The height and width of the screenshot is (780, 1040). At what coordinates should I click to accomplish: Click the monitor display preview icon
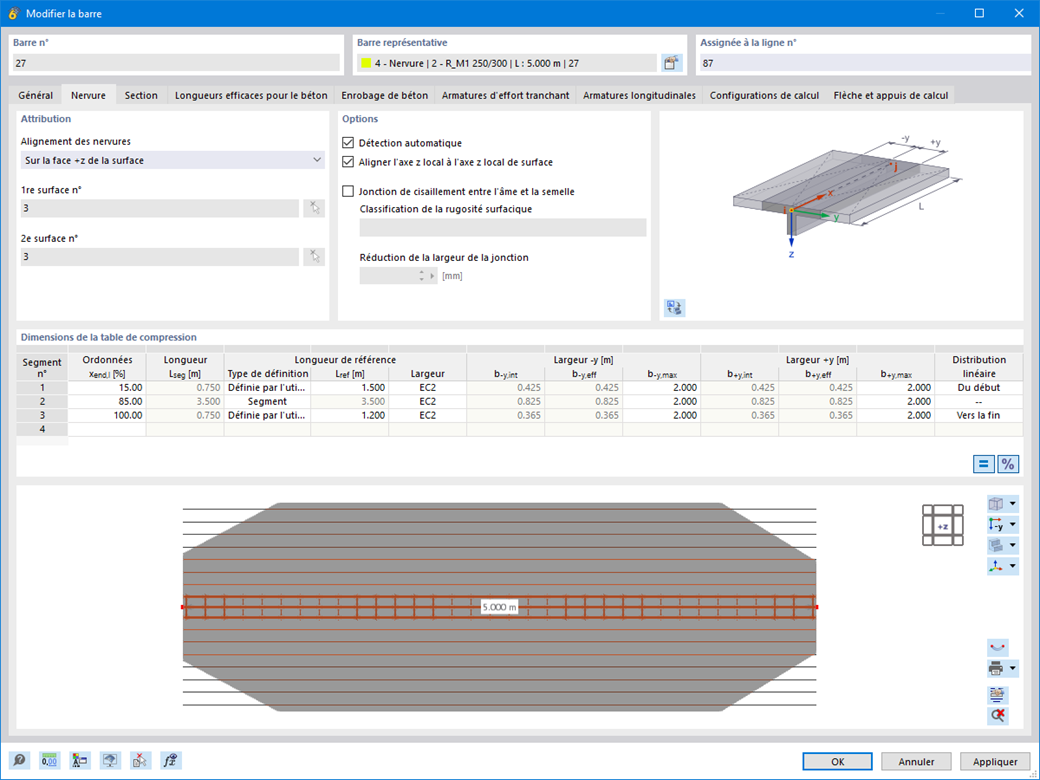[110, 760]
